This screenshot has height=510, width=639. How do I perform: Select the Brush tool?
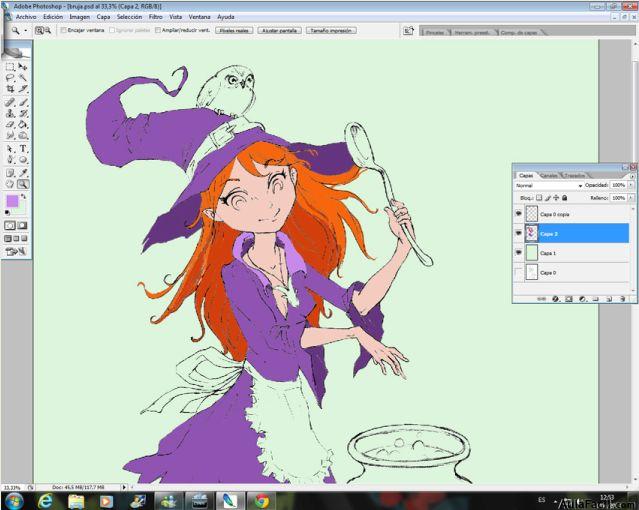coord(23,102)
